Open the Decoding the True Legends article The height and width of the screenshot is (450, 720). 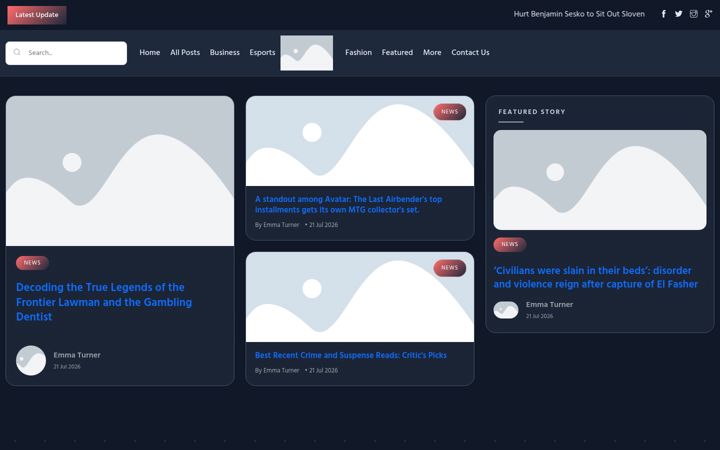[x=104, y=302]
